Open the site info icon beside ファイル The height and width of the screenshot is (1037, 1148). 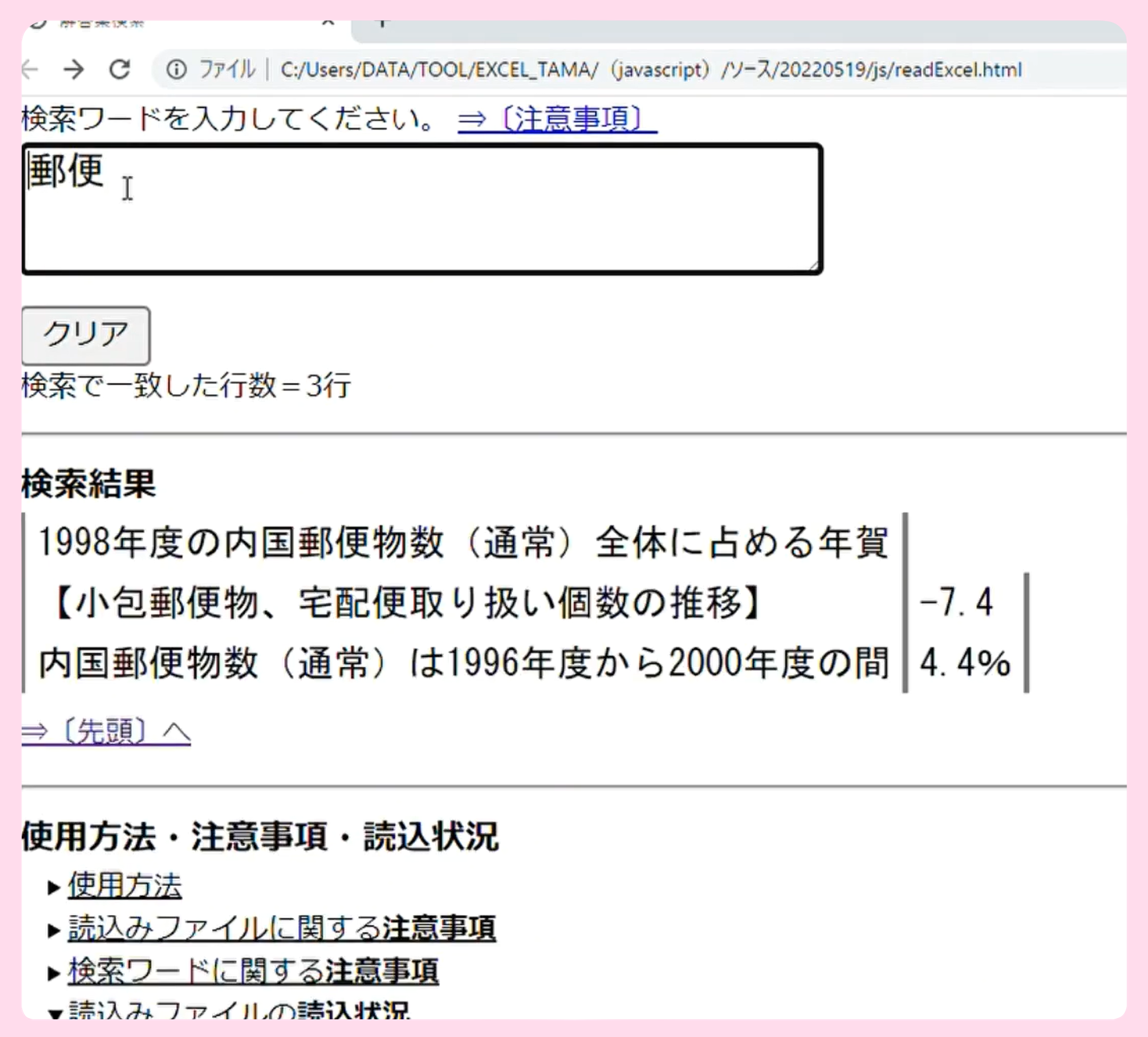[x=176, y=70]
